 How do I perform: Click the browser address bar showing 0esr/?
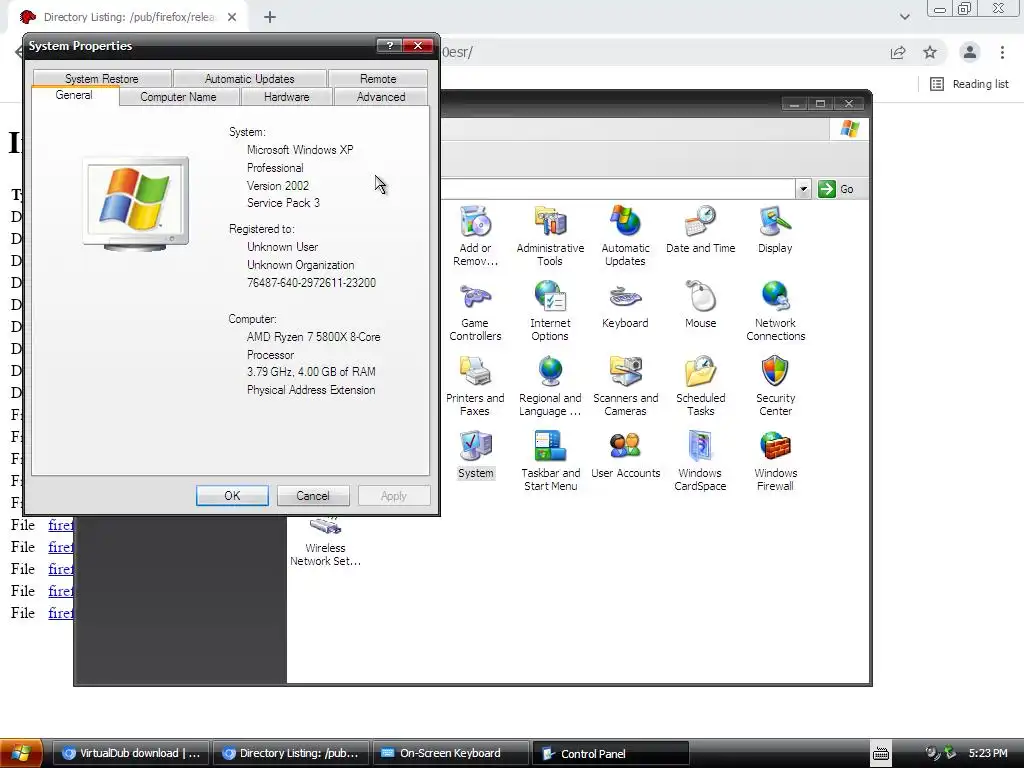660,52
